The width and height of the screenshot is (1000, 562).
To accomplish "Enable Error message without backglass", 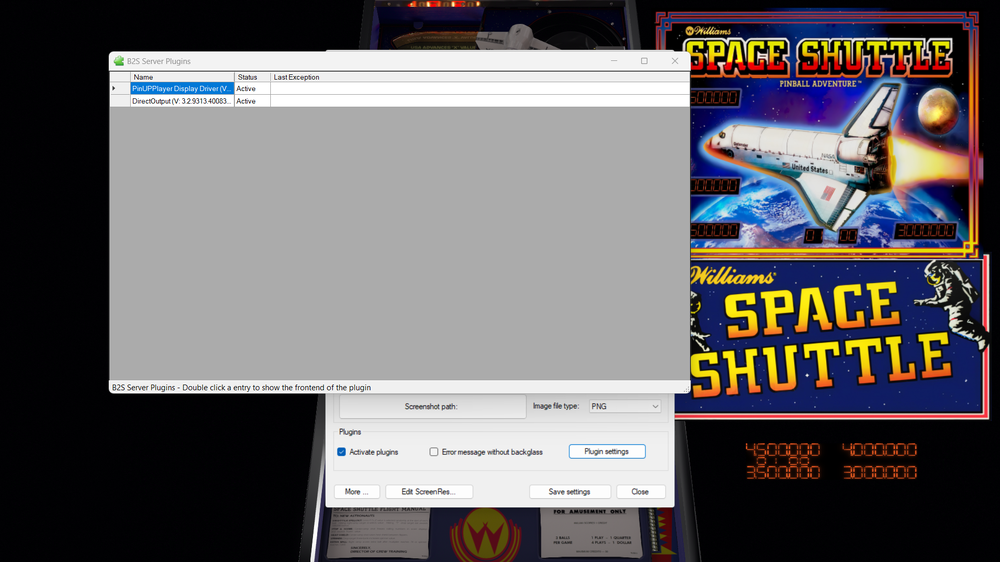I will tap(434, 452).
